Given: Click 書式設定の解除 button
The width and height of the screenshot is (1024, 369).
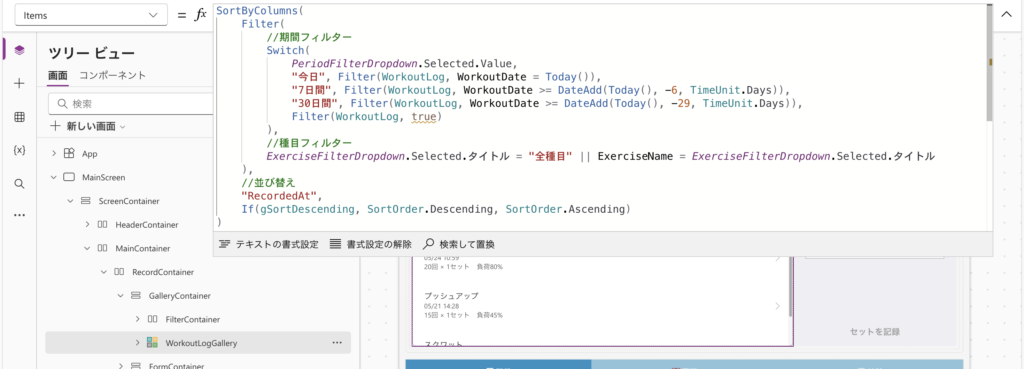Looking at the screenshot, I should coord(371,244).
